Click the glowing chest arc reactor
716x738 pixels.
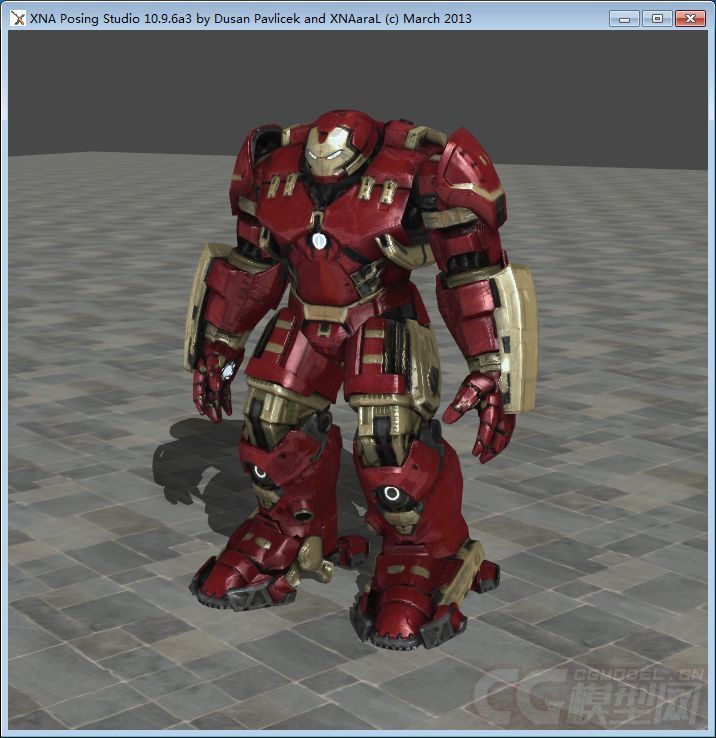tap(319, 241)
